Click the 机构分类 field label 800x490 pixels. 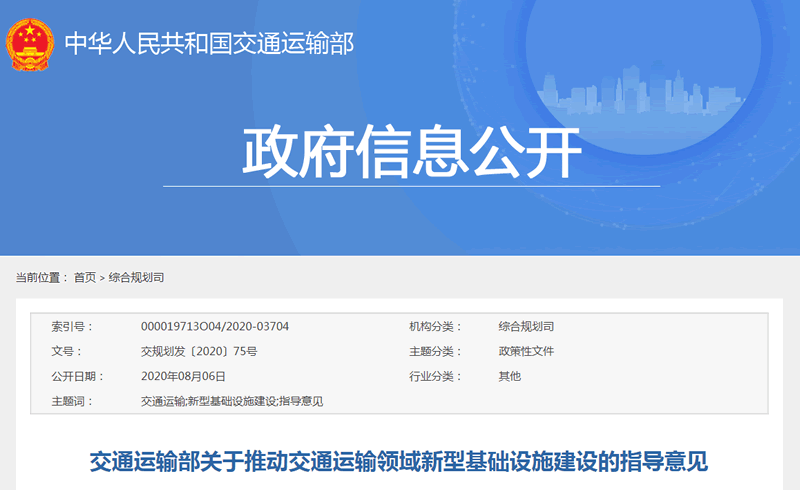[431, 327]
